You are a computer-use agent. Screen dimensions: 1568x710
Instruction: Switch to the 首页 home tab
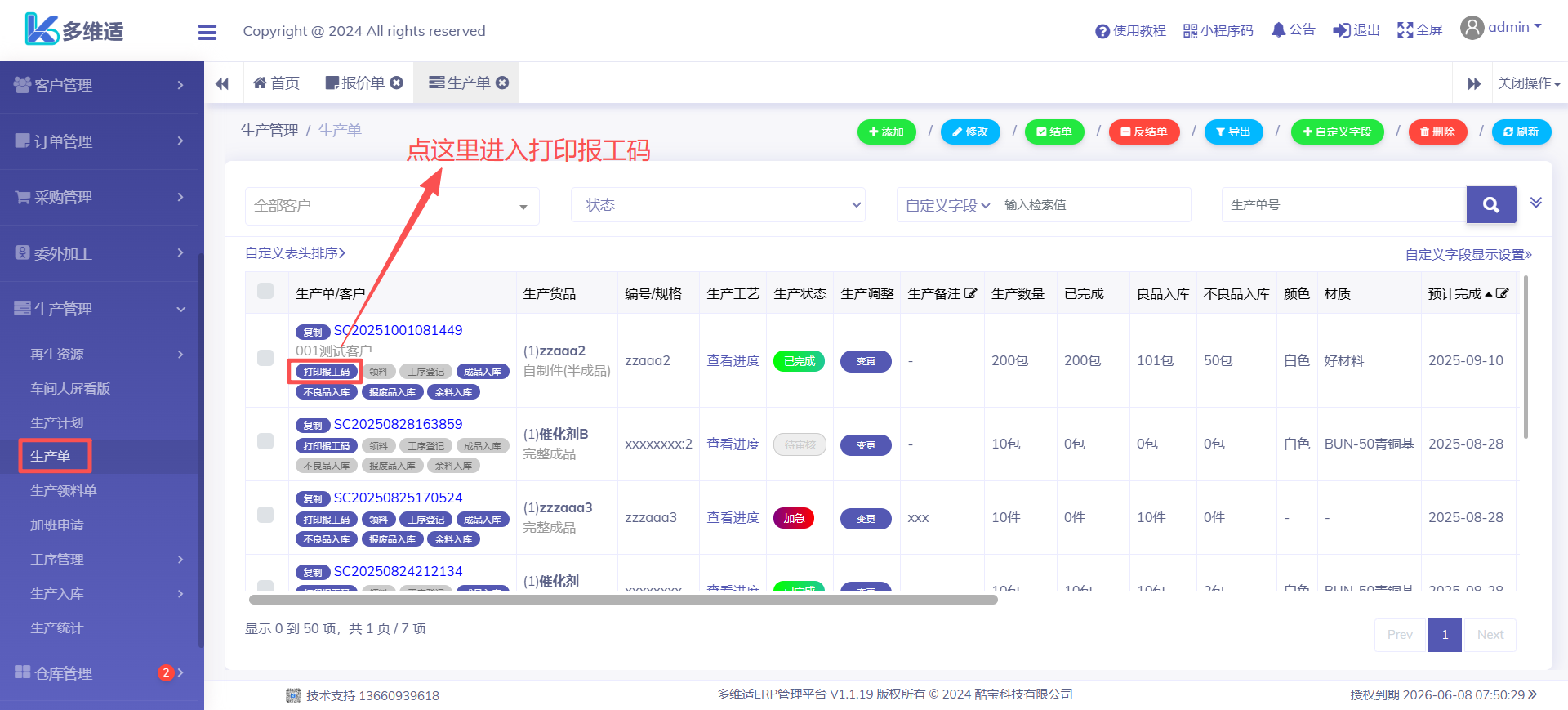click(x=277, y=83)
